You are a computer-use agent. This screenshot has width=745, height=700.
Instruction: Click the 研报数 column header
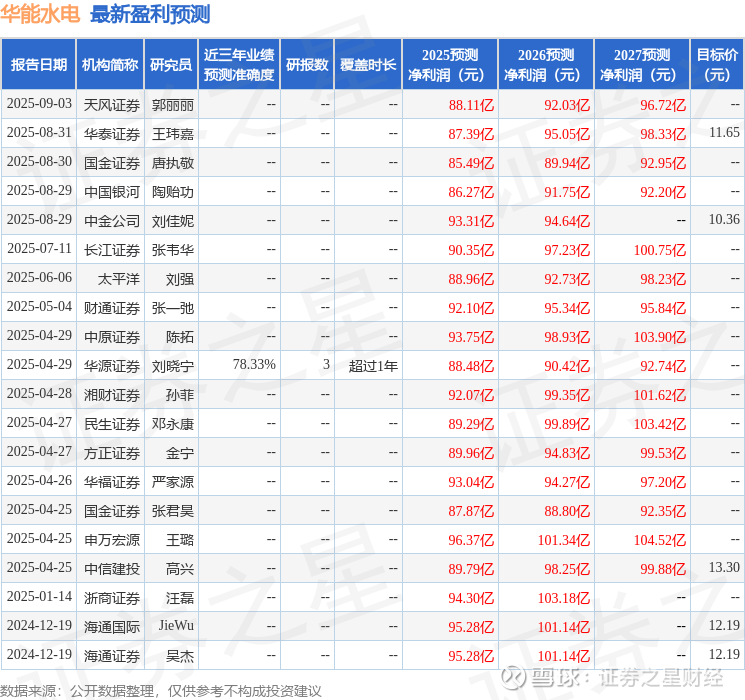pos(307,65)
